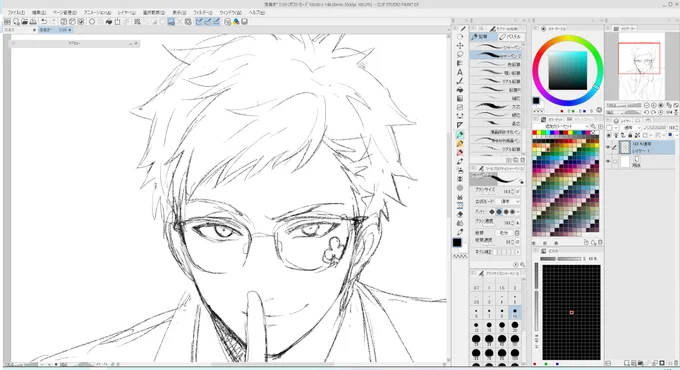The image size is (680, 370).
Task: Expand the 手ブレ補正 stabilization arrow
Action: (518, 252)
